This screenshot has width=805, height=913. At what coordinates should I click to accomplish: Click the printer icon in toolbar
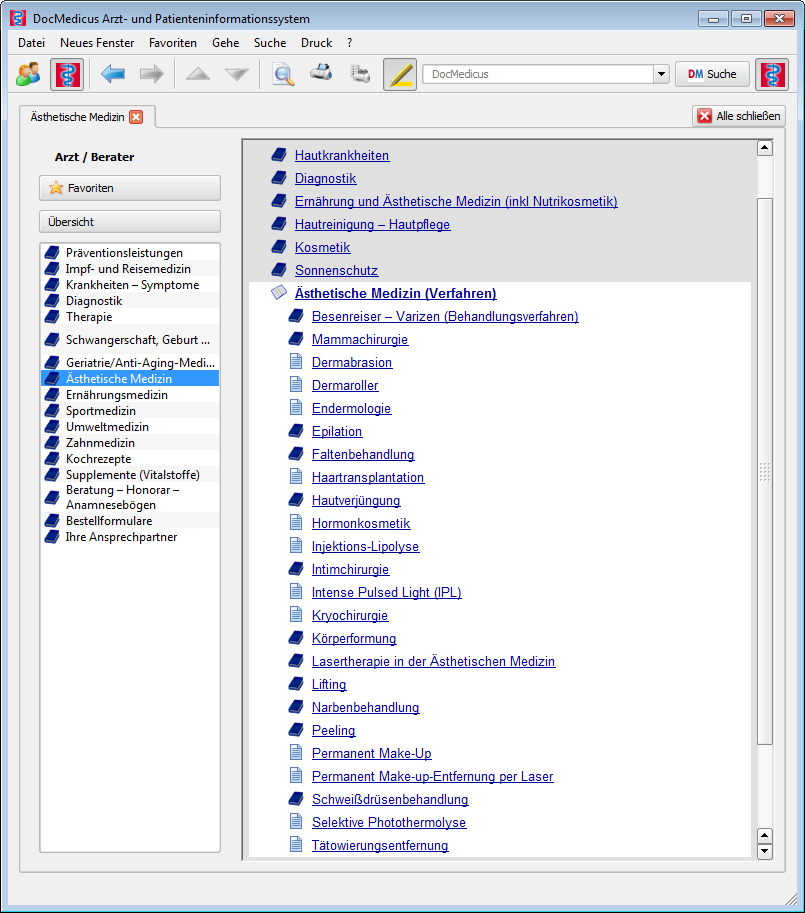pyautogui.click(x=321, y=73)
